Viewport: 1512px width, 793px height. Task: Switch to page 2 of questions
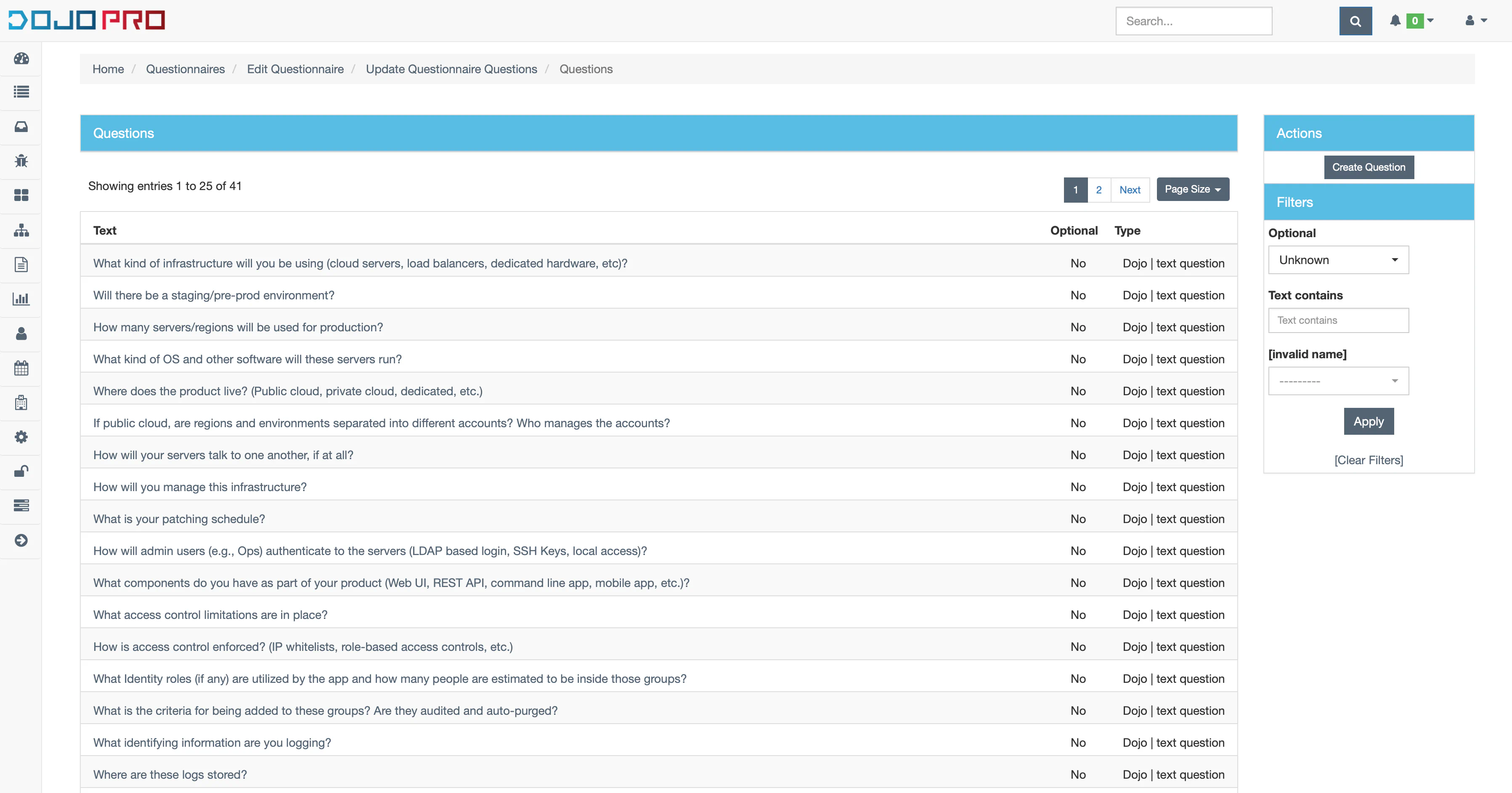(x=1099, y=190)
